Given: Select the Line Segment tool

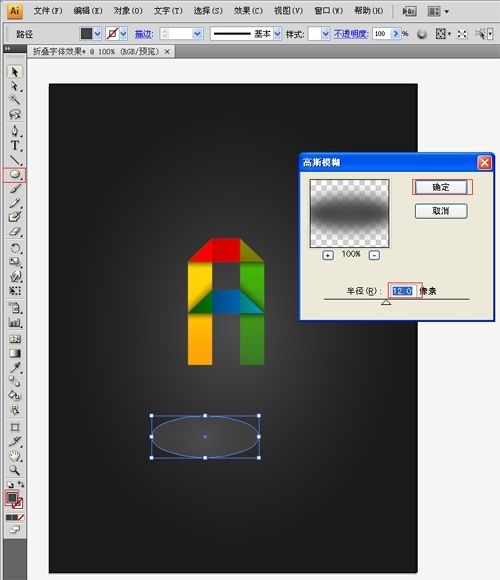Looking at the screenshot, I should pos(14,160).
